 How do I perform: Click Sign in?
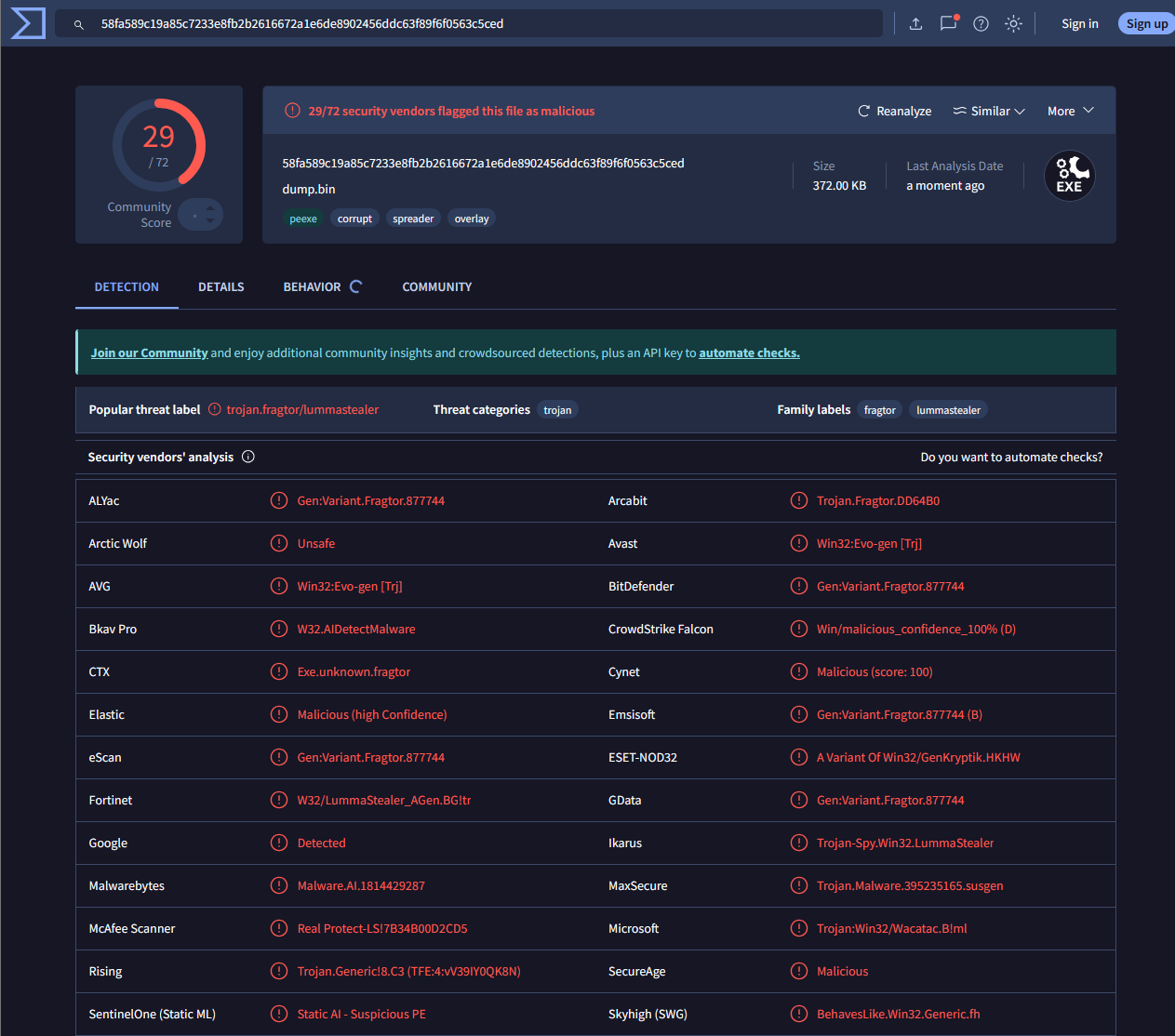tap(1080, 24)
